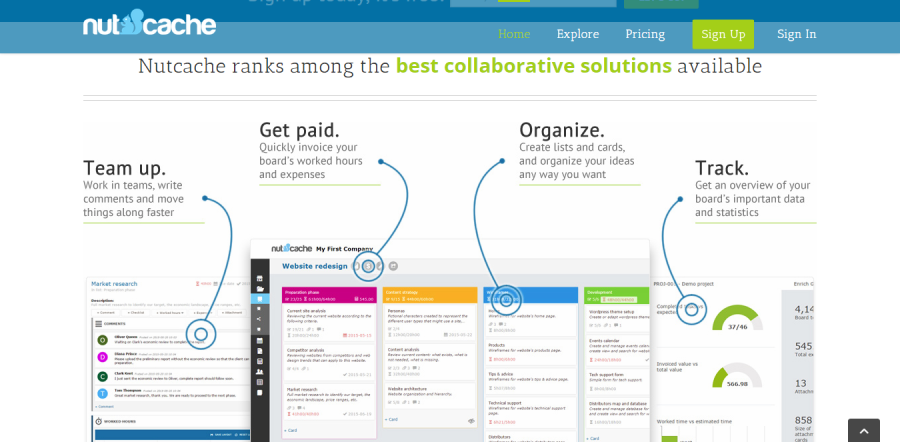Click the 'Organize.' heading

point(562,130)
